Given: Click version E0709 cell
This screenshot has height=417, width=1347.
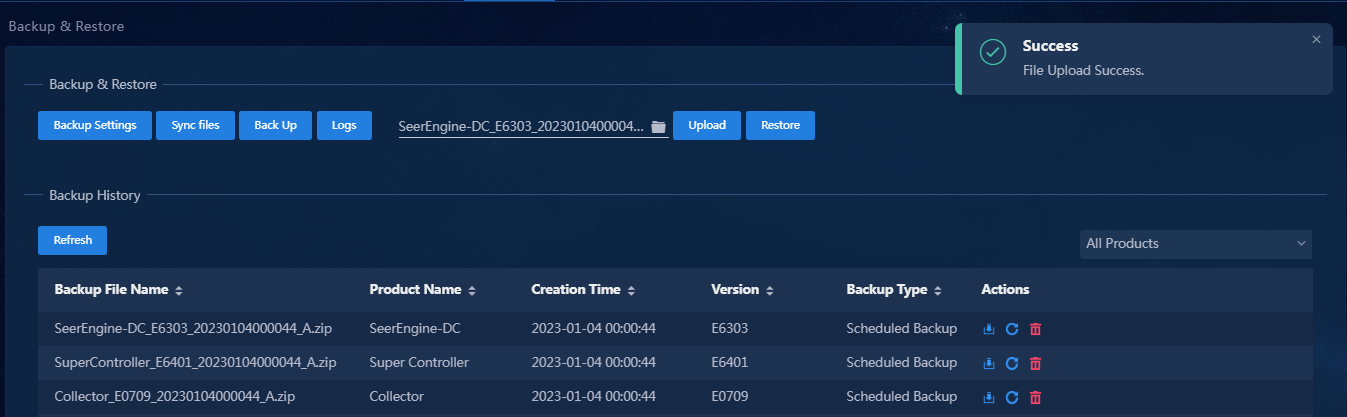Looking at the screenshot, I should 729,397.
